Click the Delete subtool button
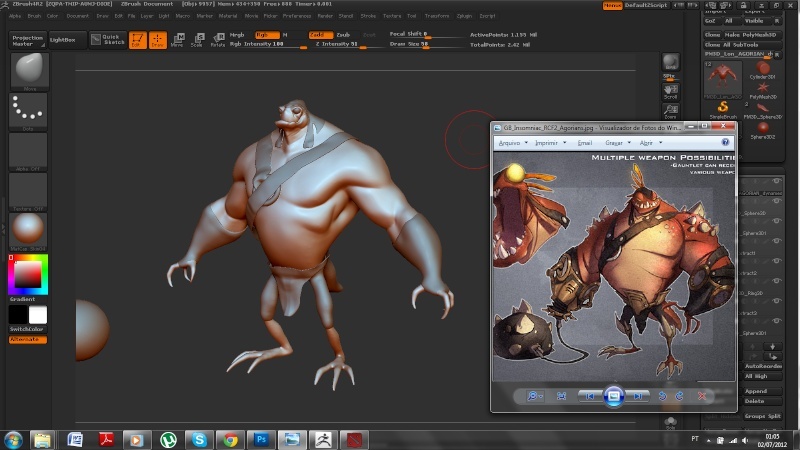Image resolution: width=800 pixels, height=450 pixels. (762, 401)
